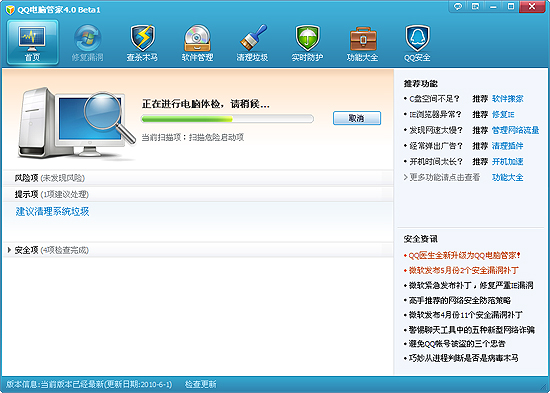The height and width of the screenshot is (393, 550).
Task: Open the 查杀木马 trojan scan icon
Action: tap(142, 42)
